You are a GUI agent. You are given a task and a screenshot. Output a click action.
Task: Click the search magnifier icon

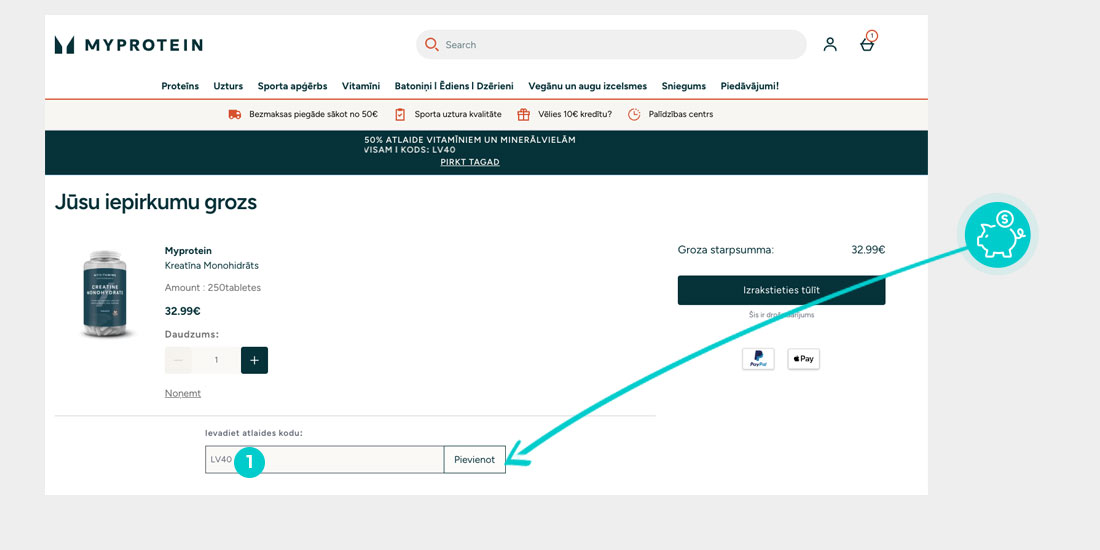pos(432,45)
